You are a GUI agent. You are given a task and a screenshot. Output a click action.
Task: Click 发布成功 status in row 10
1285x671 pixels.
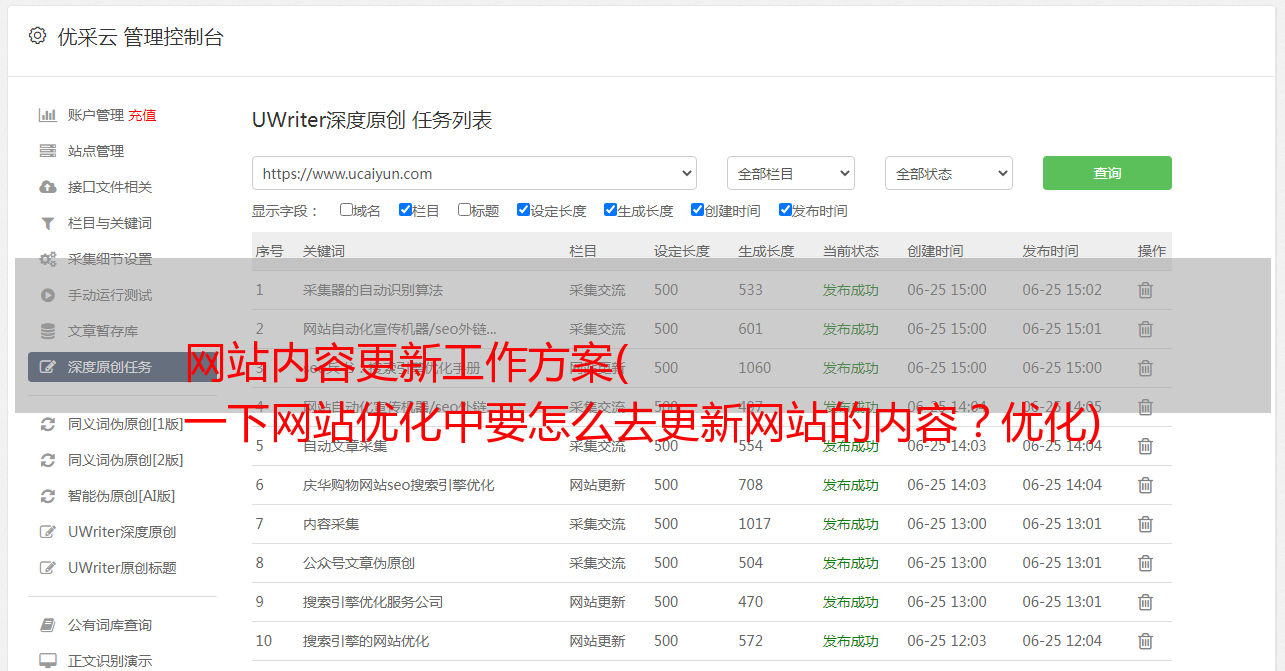click(x=851, y=641)
